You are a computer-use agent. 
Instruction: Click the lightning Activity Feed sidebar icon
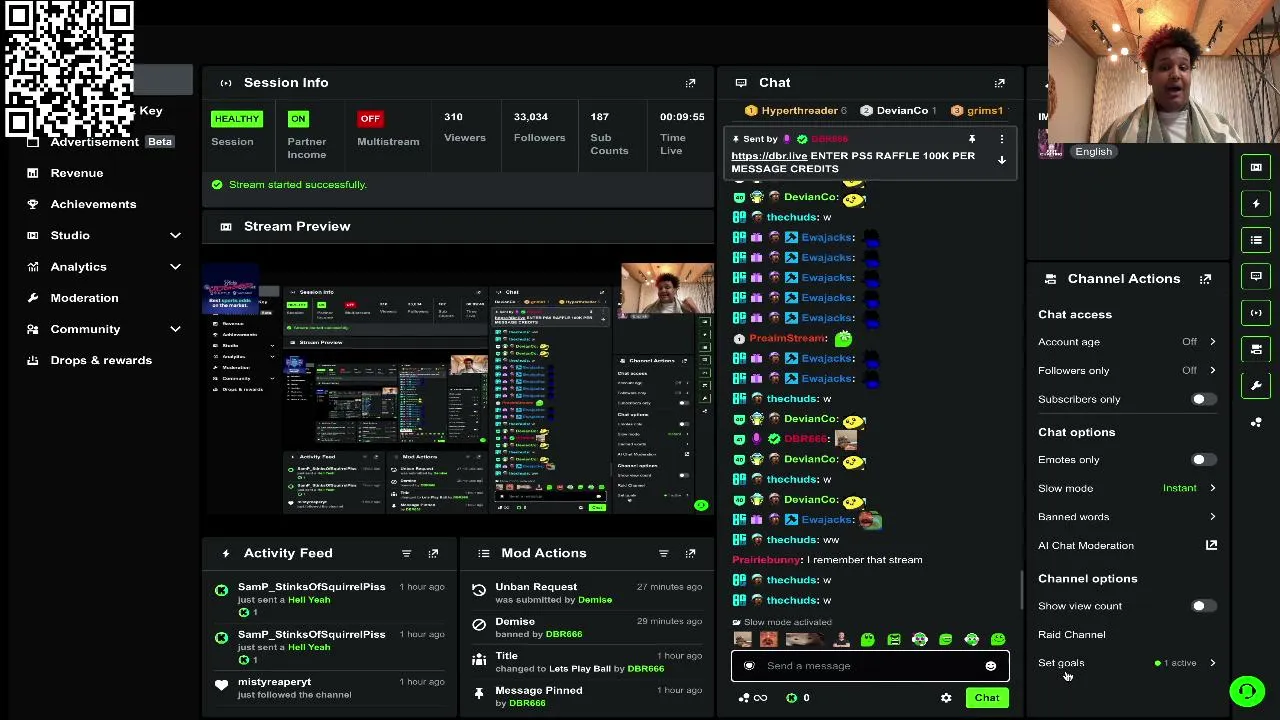1256,204
